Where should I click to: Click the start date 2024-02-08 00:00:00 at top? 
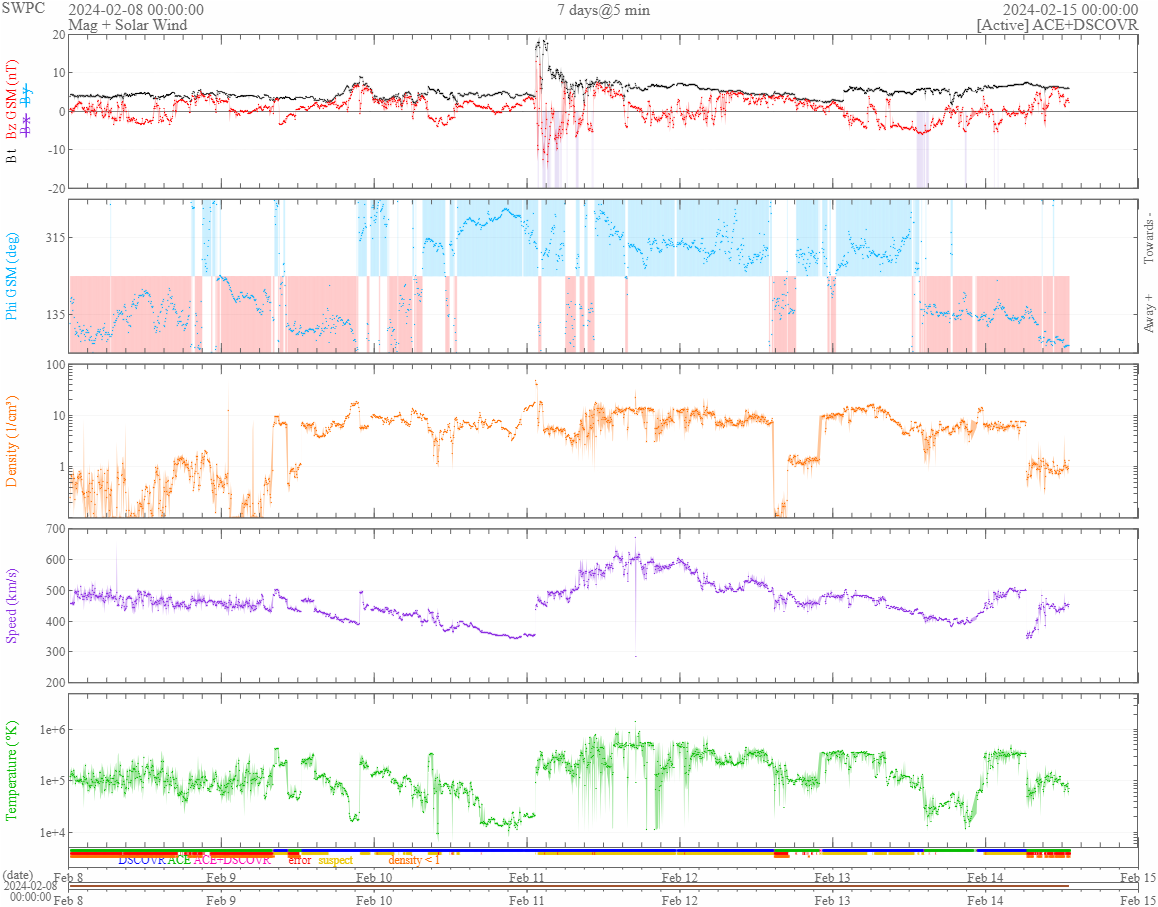pyautogui.click(x=136, y=10)
